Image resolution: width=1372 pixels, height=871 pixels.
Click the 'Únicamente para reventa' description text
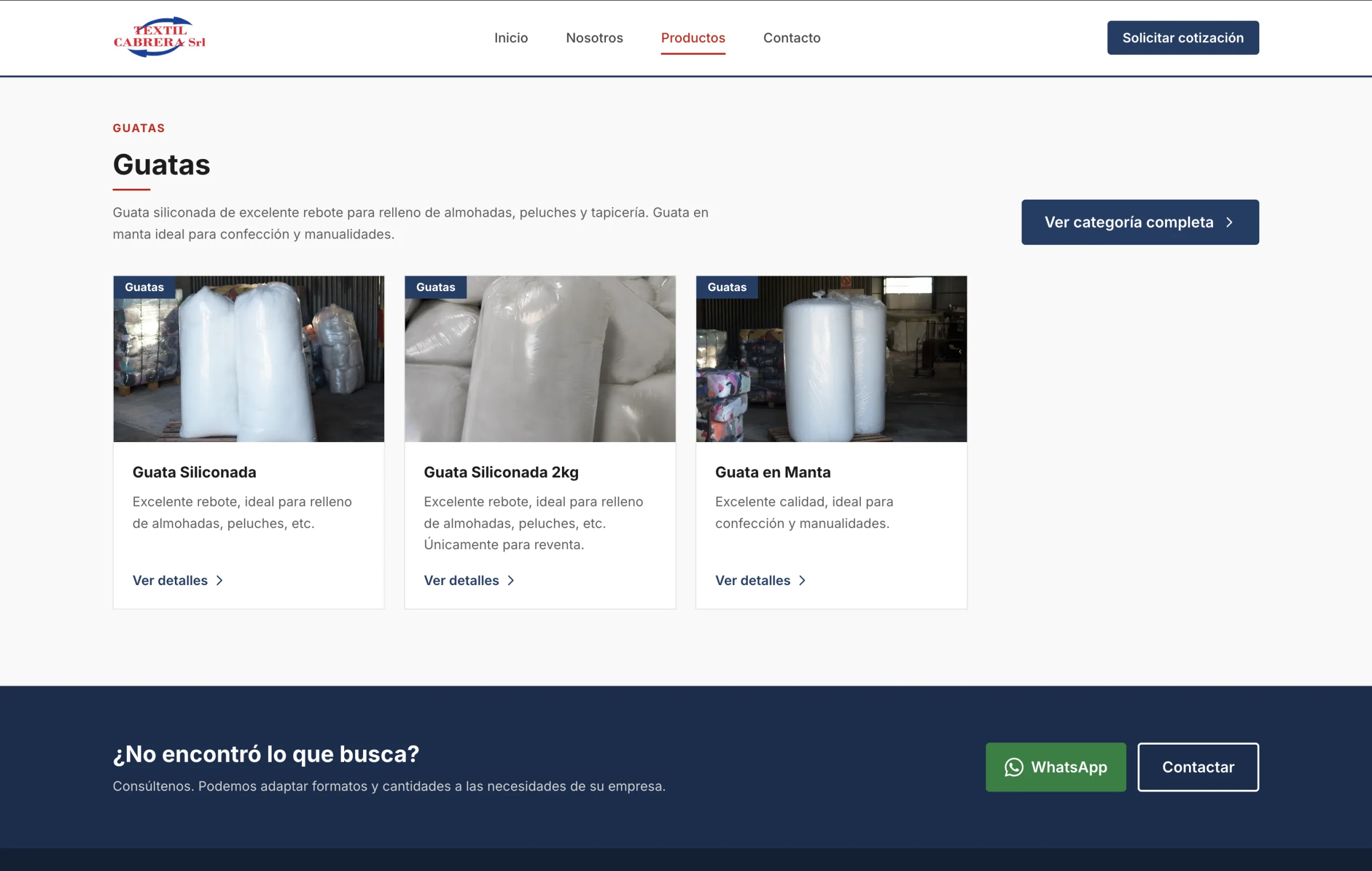(504, 545)
